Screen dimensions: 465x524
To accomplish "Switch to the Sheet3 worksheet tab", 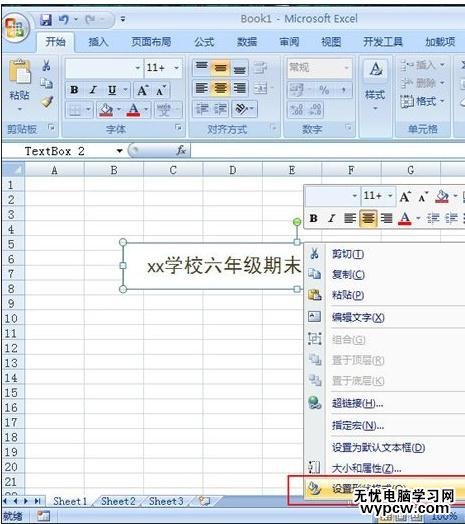I will click(166, 501).
